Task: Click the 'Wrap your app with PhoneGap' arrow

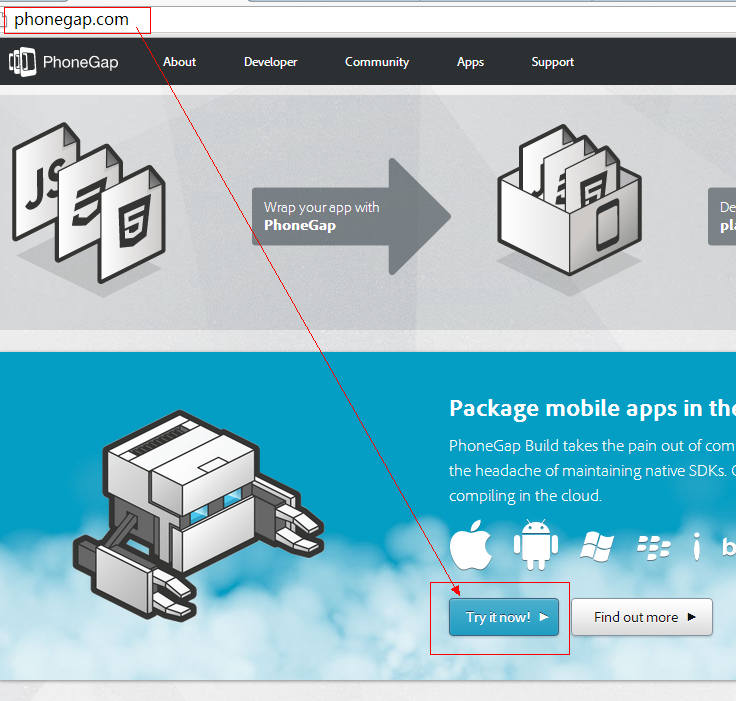Action: pos(345,216)
